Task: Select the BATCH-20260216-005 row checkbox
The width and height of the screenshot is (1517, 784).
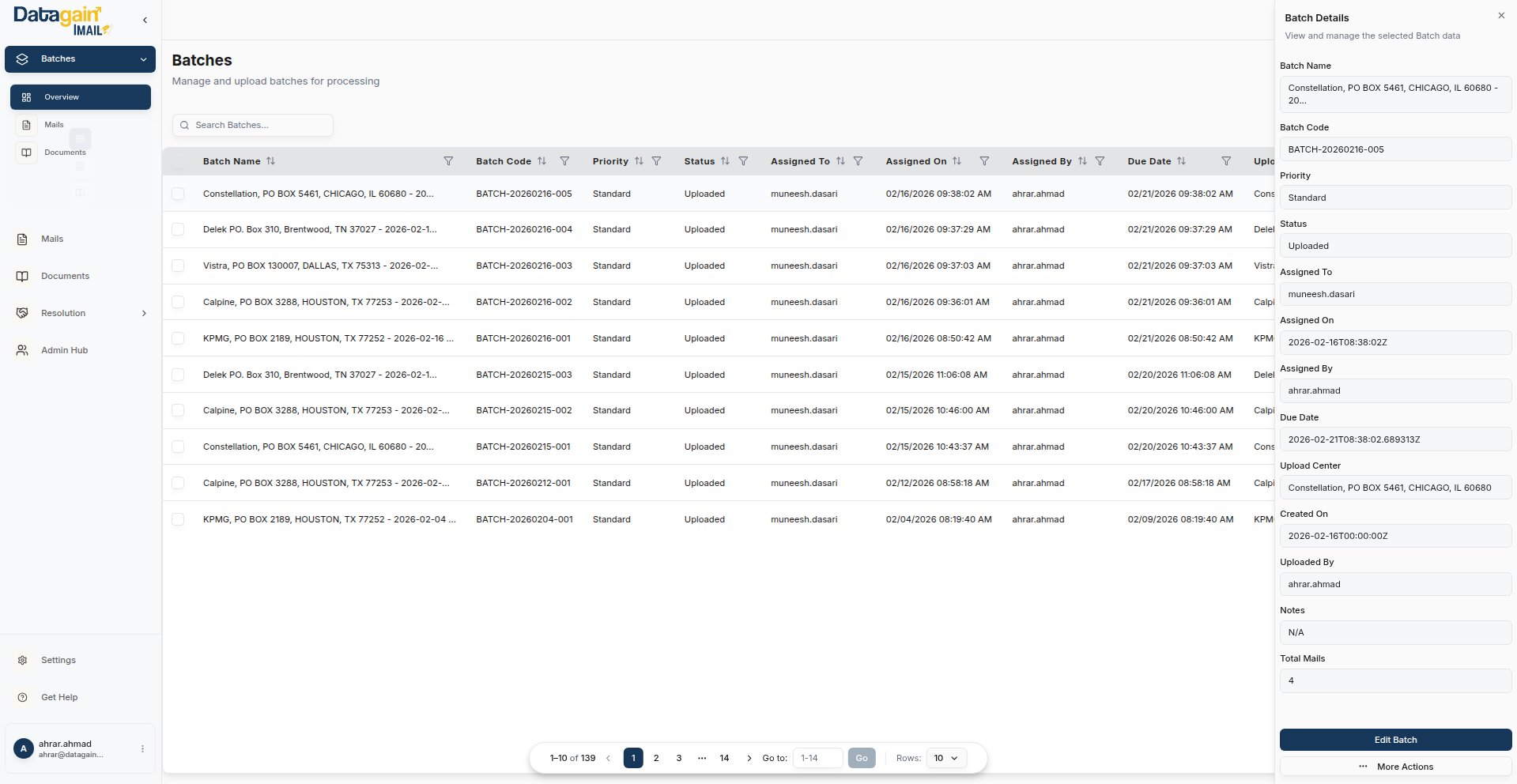Action: (x=178, y=194)
